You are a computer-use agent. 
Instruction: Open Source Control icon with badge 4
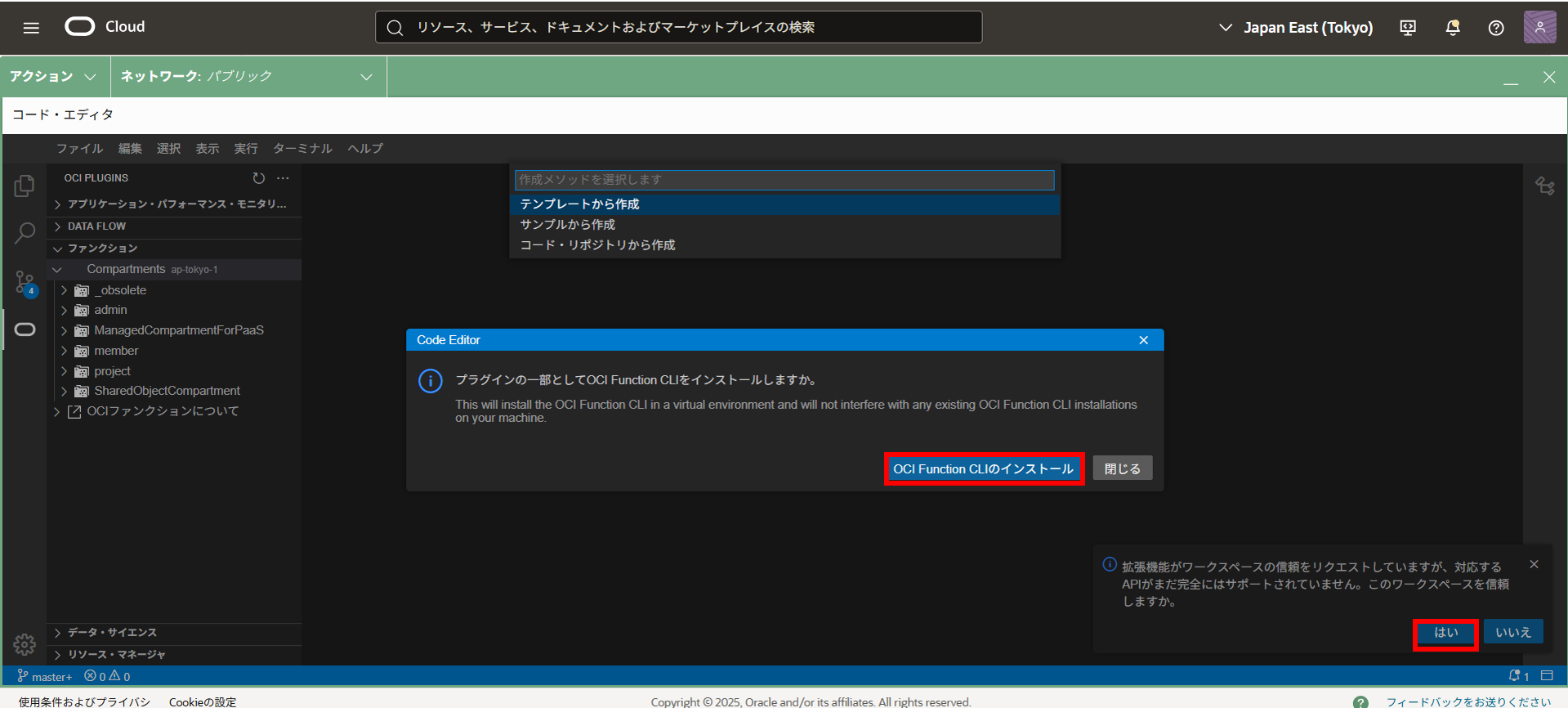coord(25,283)
